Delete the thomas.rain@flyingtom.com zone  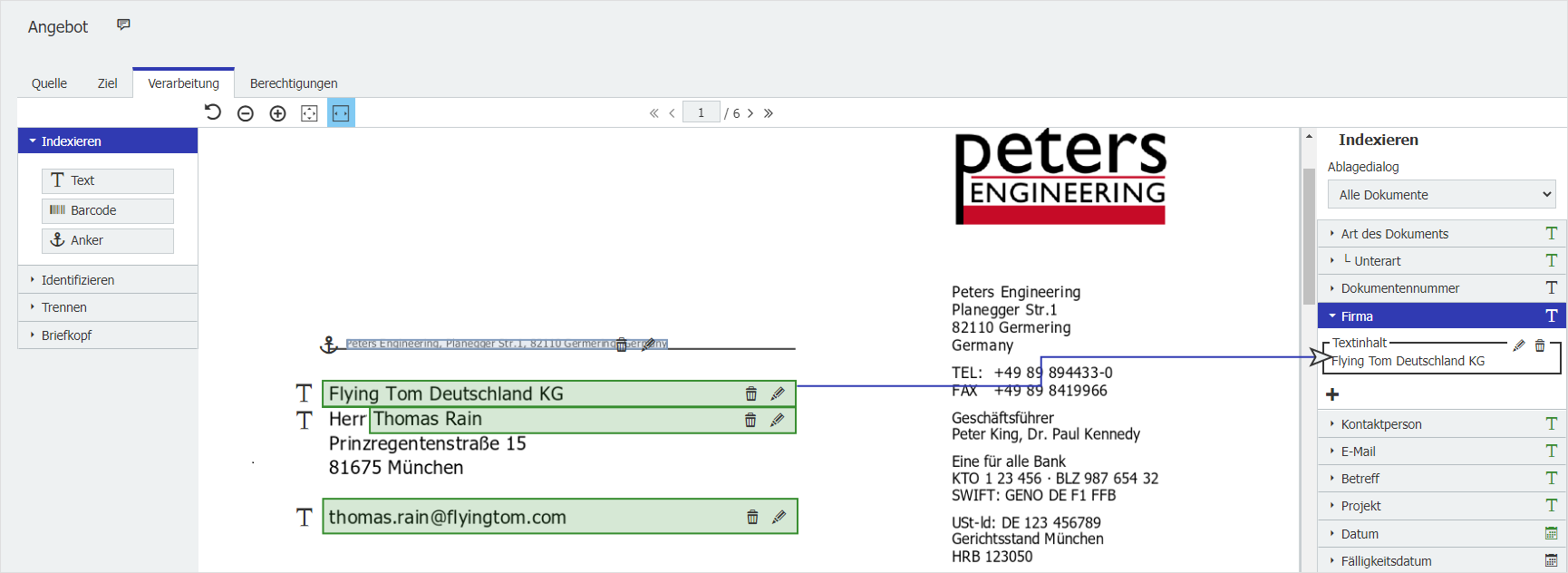coord(751,517)
